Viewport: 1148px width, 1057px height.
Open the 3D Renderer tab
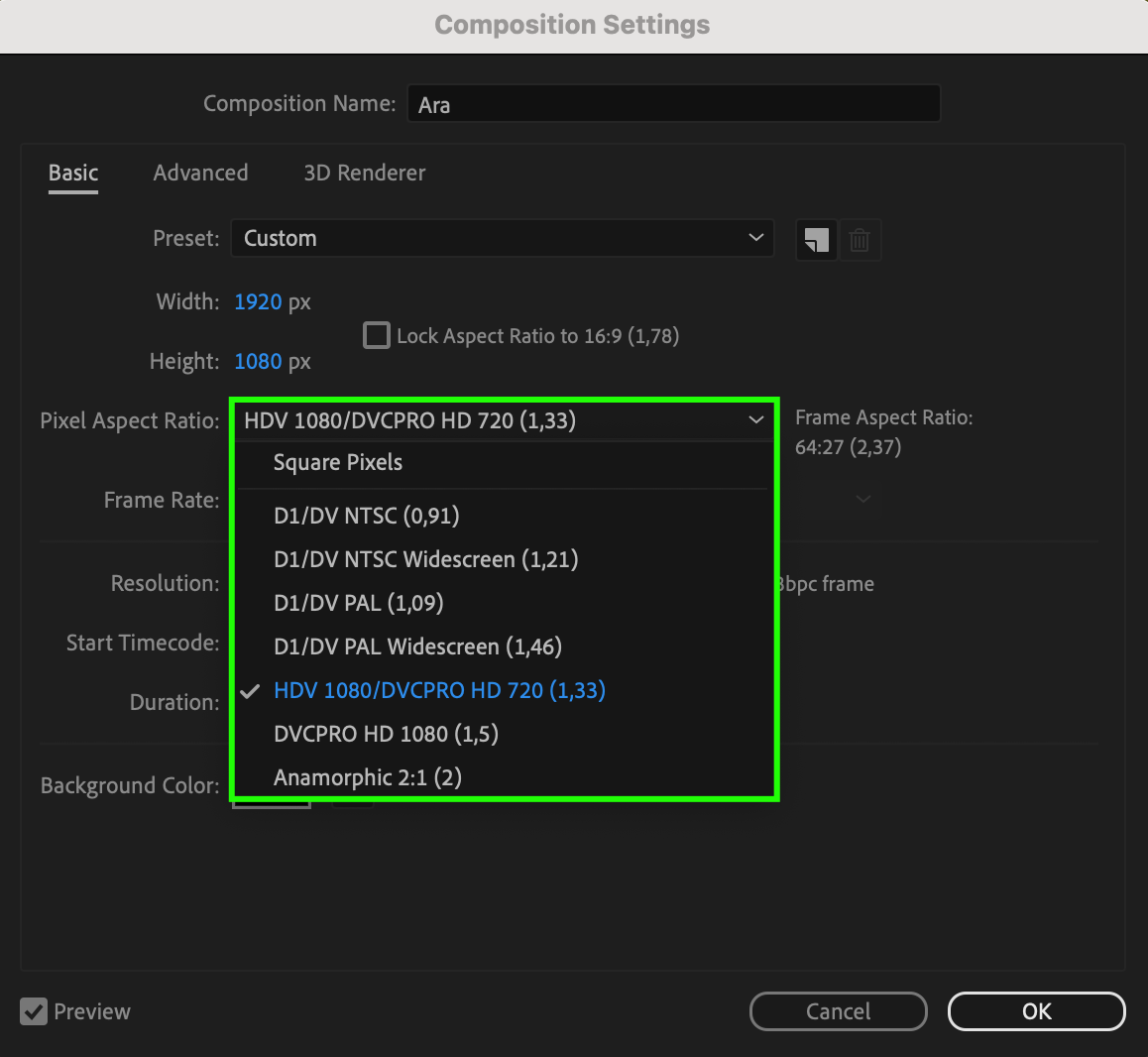pyautogui.click(x=364, y=174)
